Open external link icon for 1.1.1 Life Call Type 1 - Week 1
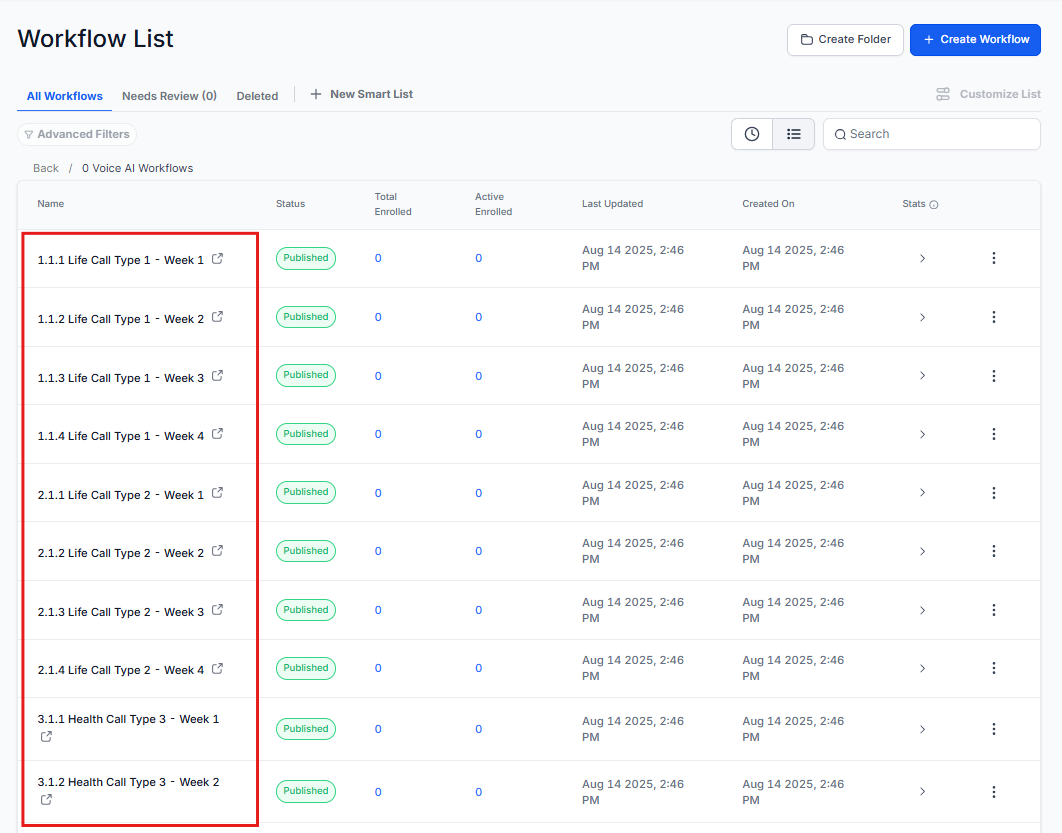This screenshot has width=1062, height=833. pyautogui.click(x=218, y=259)
